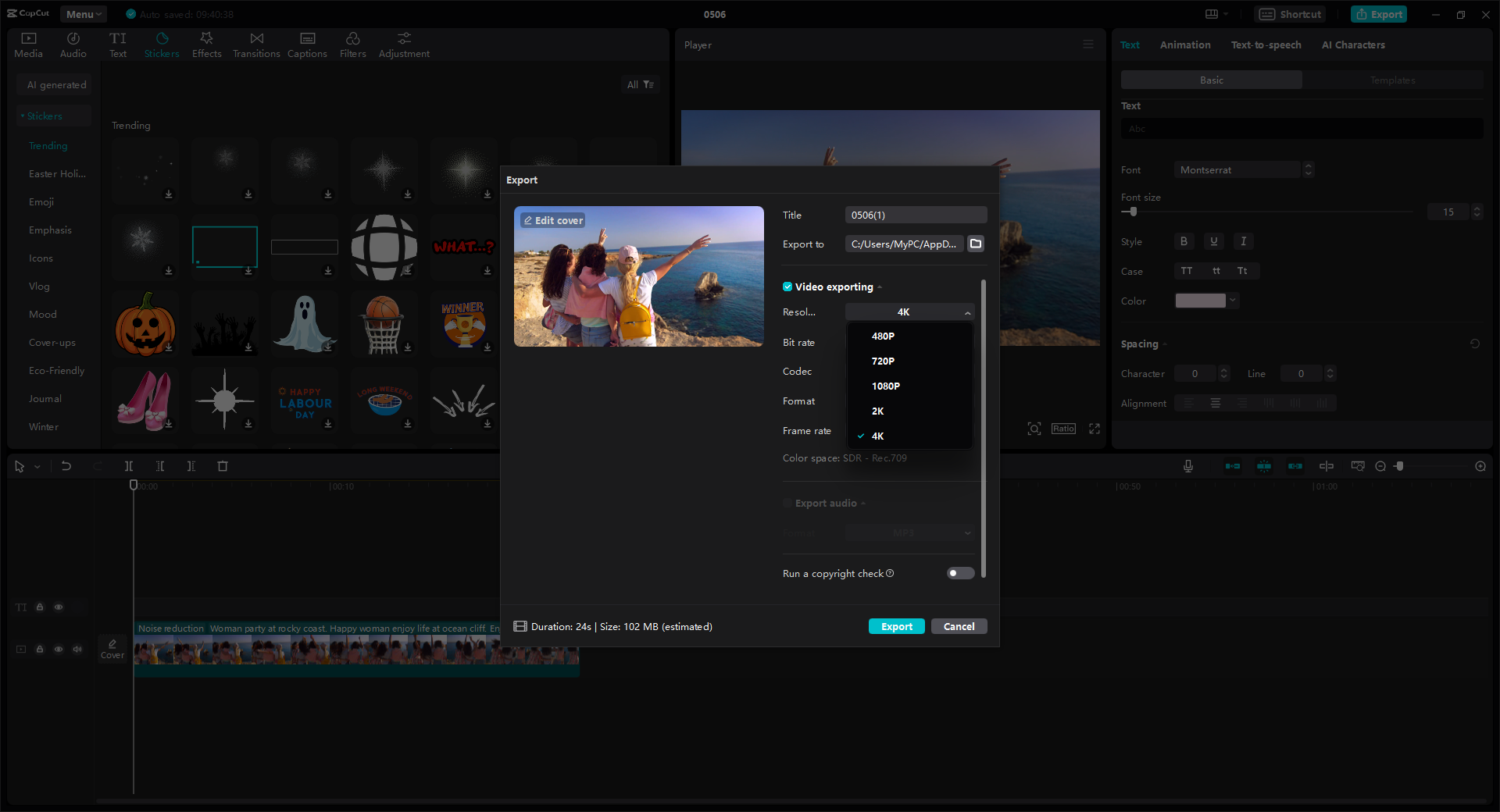Switch to the Animation tab
This screenshot has width=1500, height=812.
click(1184, 45)
